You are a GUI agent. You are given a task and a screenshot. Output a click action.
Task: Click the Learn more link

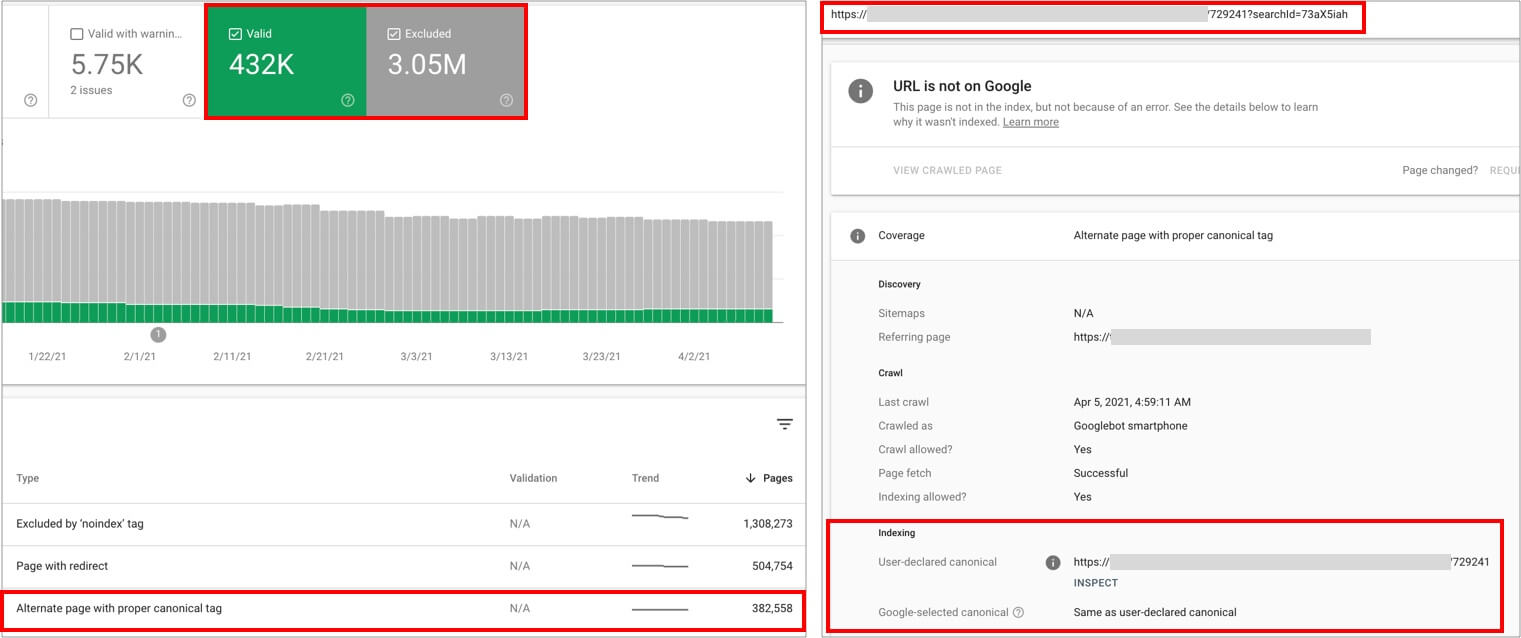tap(1030, 122)
